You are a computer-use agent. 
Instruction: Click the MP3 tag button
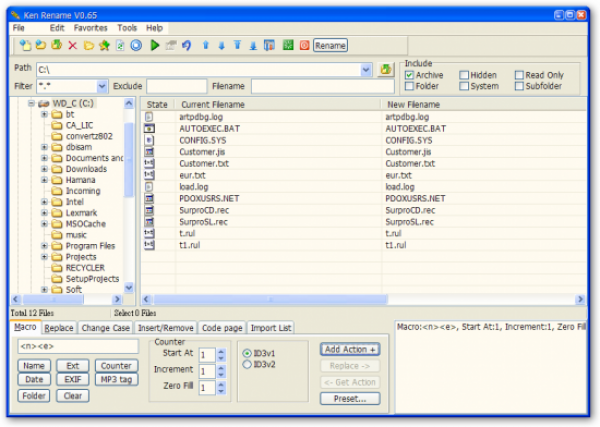(x=116, y=379)
